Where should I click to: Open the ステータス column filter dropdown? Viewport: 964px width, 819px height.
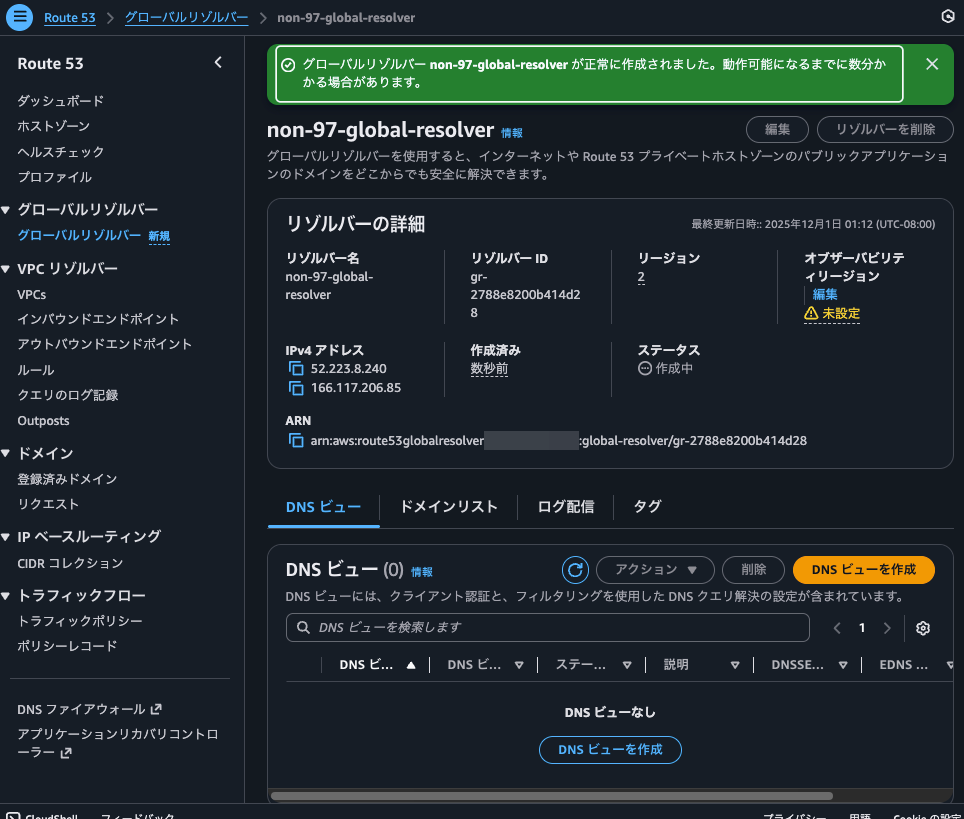pos(626,664)
